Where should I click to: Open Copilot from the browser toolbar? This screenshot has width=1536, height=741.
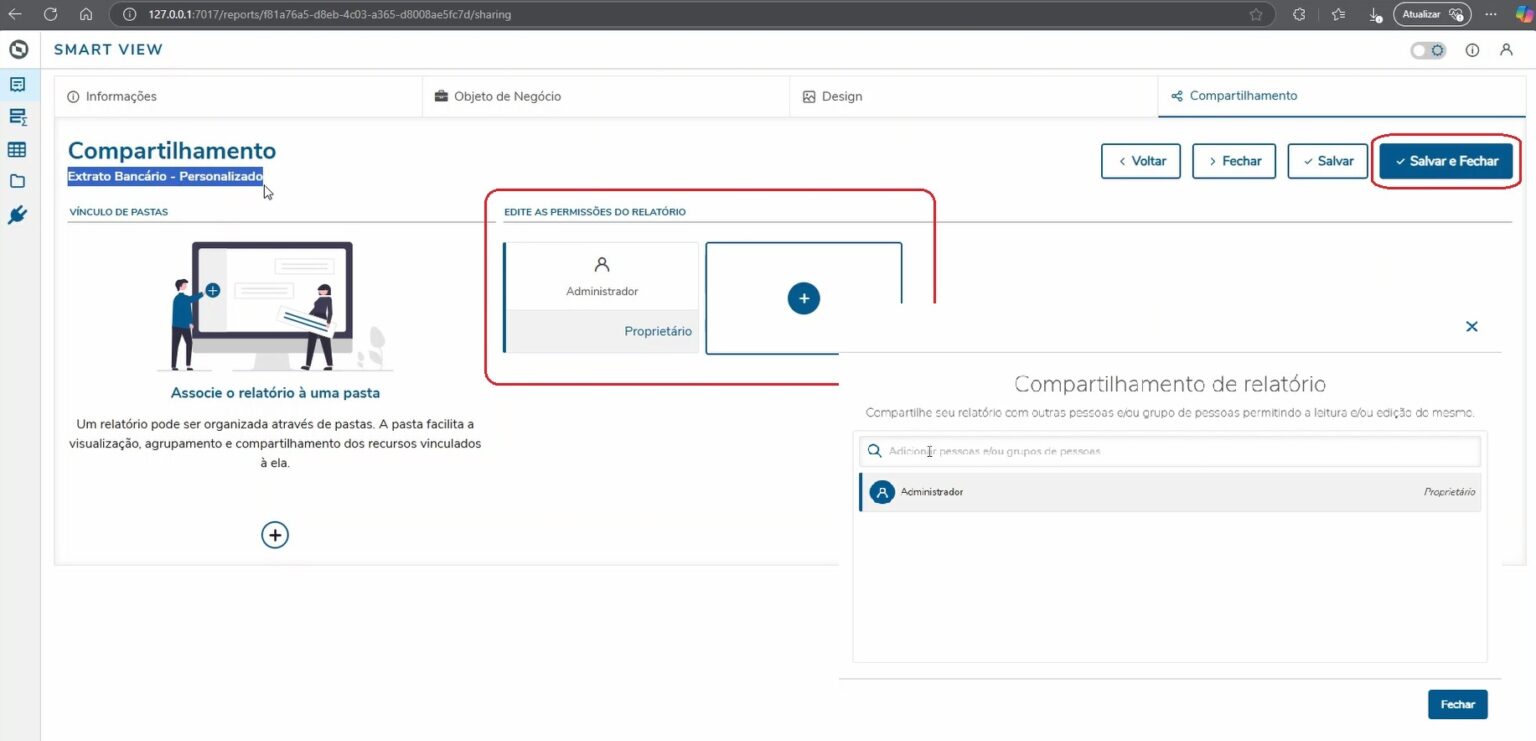[x=1521, y=14]
